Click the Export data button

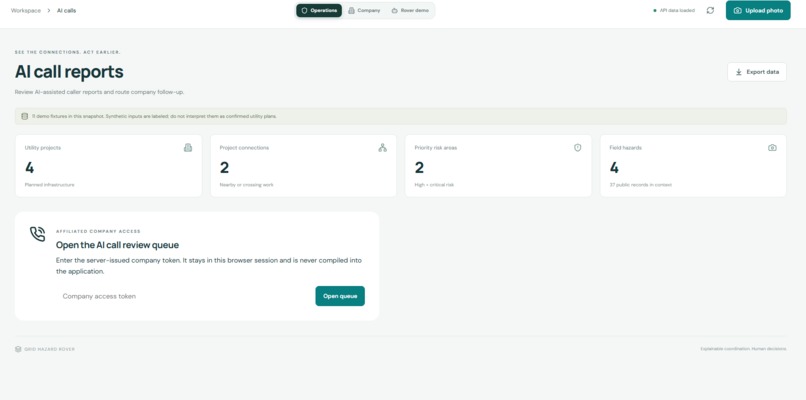tap(757, 72)
